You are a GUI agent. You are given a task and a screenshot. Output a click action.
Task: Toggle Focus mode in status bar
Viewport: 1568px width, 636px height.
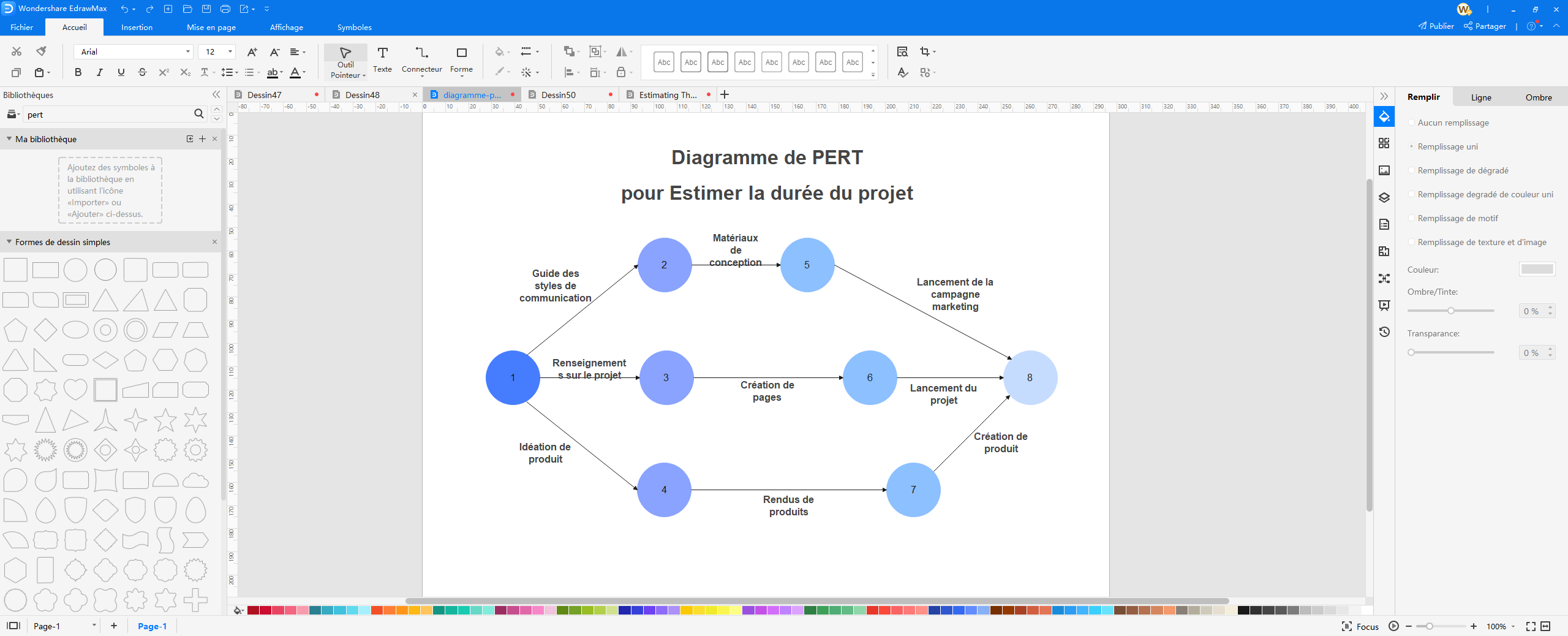(1360, 626)
